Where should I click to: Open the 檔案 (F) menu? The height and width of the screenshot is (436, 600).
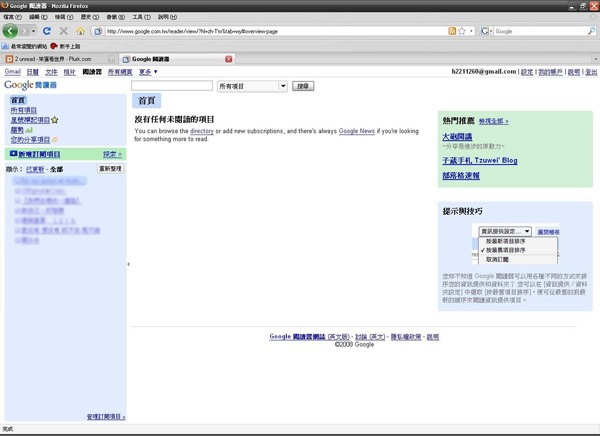coord(13,17)
